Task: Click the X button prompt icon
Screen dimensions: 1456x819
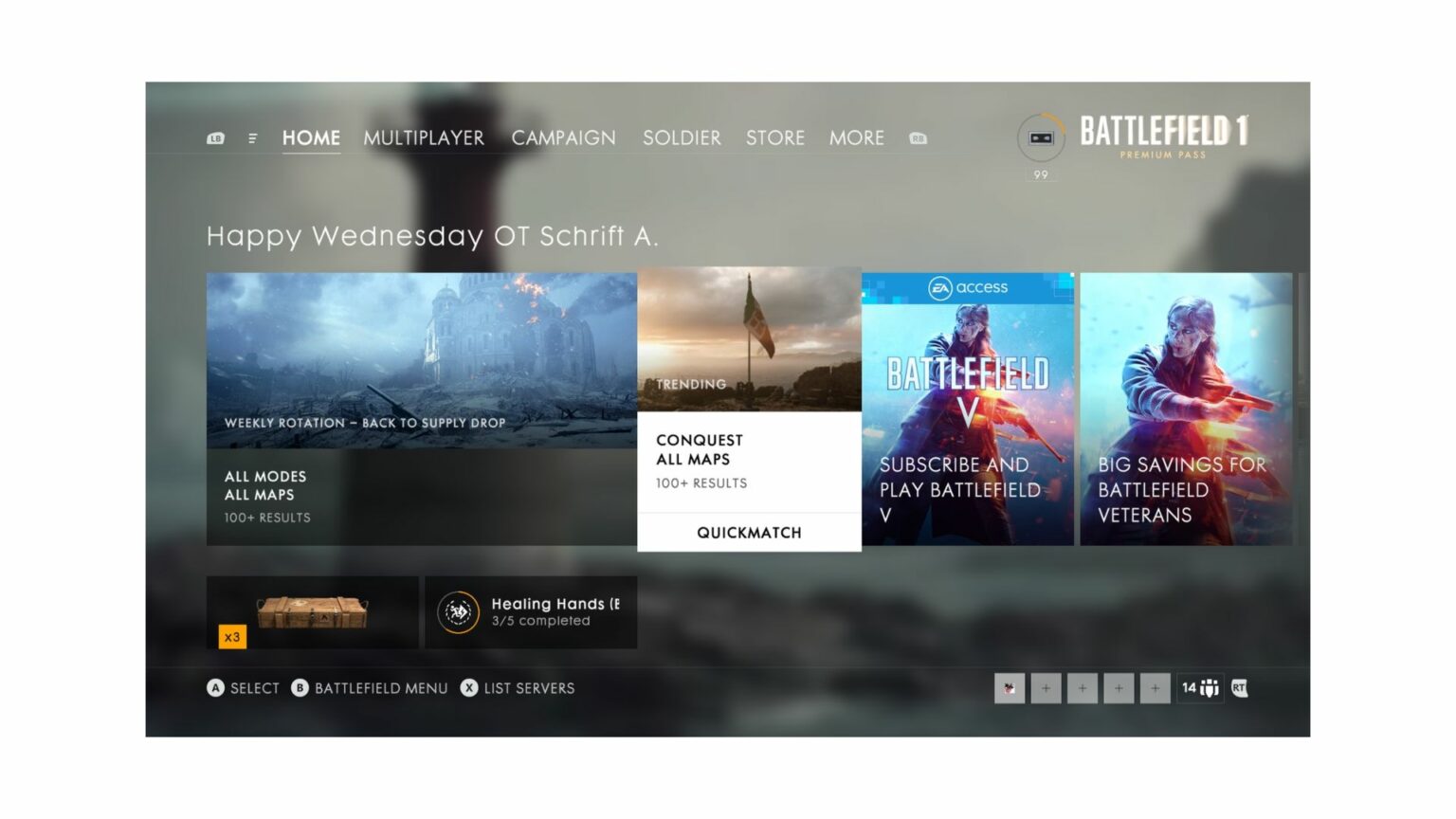Action: [469, 688]
